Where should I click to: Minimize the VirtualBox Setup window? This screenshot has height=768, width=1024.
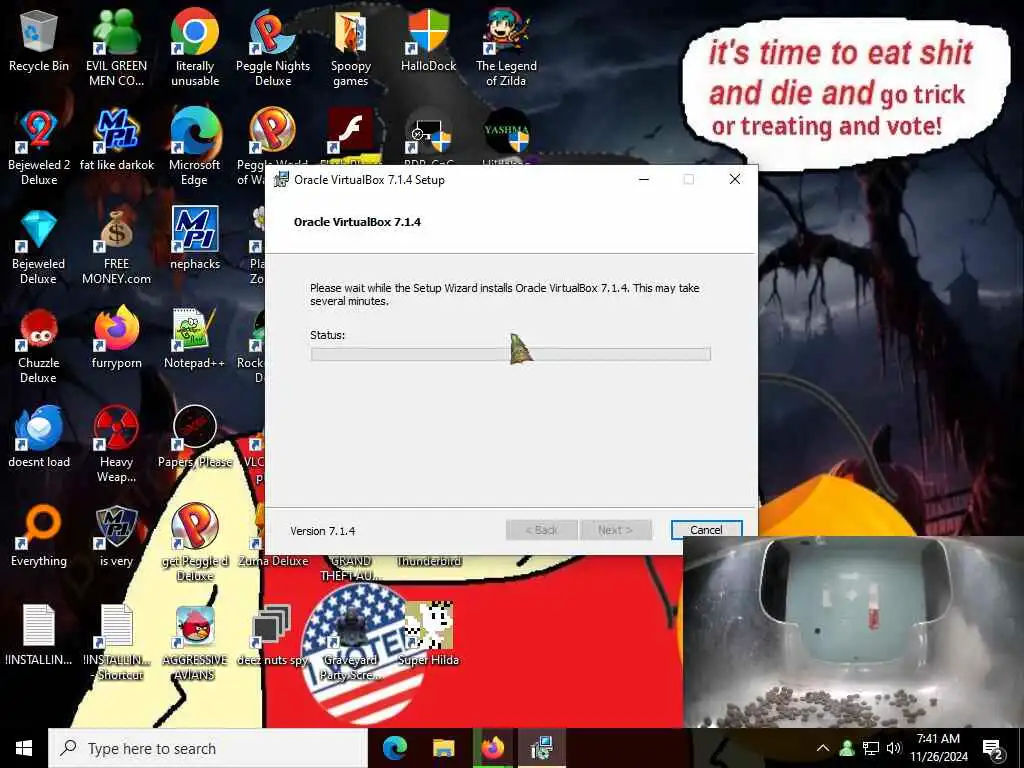pos(644,180)
